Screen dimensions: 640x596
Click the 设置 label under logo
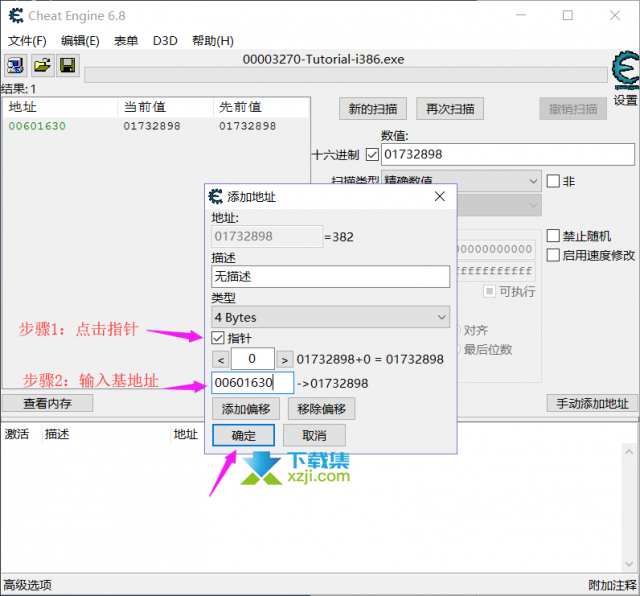pos(625,100)
